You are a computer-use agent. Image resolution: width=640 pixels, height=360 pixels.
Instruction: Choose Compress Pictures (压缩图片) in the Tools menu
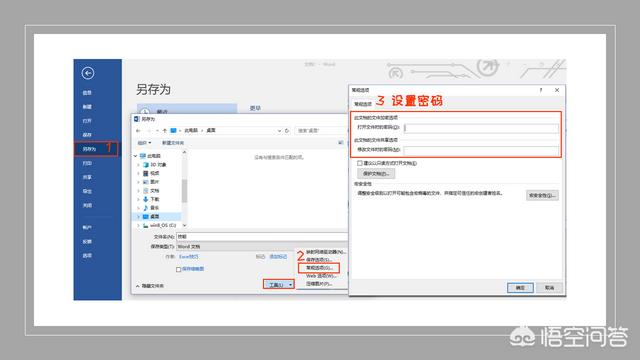tap(319, 284)
